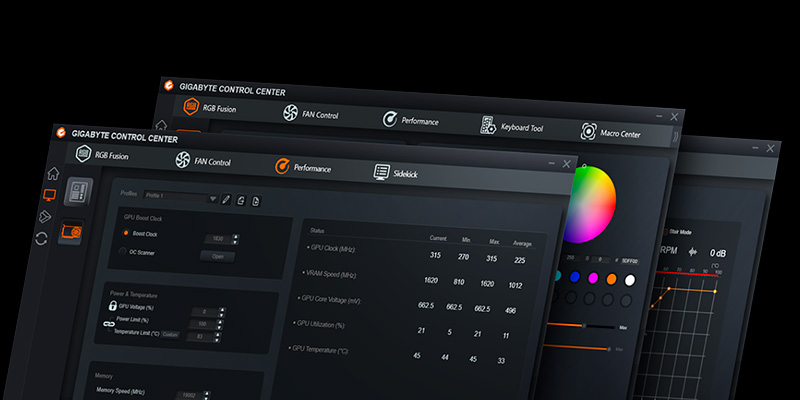
Task: Select the OC Scanner radio button
Action: coord(122,251)
